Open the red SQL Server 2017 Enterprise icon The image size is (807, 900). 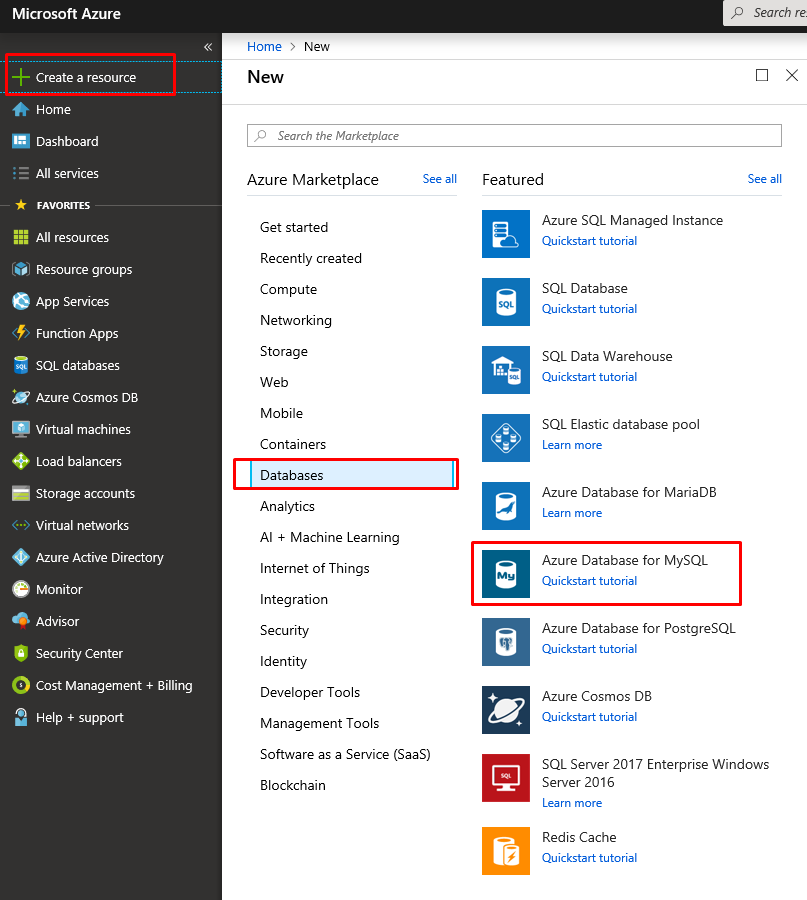point(506,778)
